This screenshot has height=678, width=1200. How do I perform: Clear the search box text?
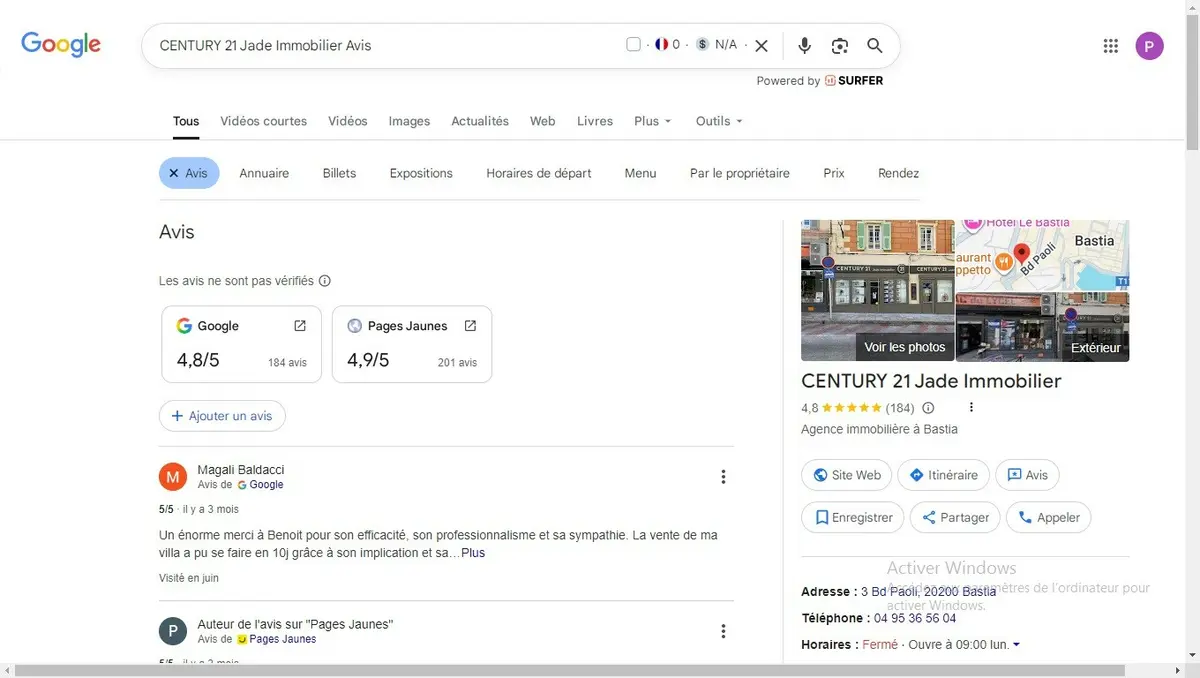coord(762,45)
